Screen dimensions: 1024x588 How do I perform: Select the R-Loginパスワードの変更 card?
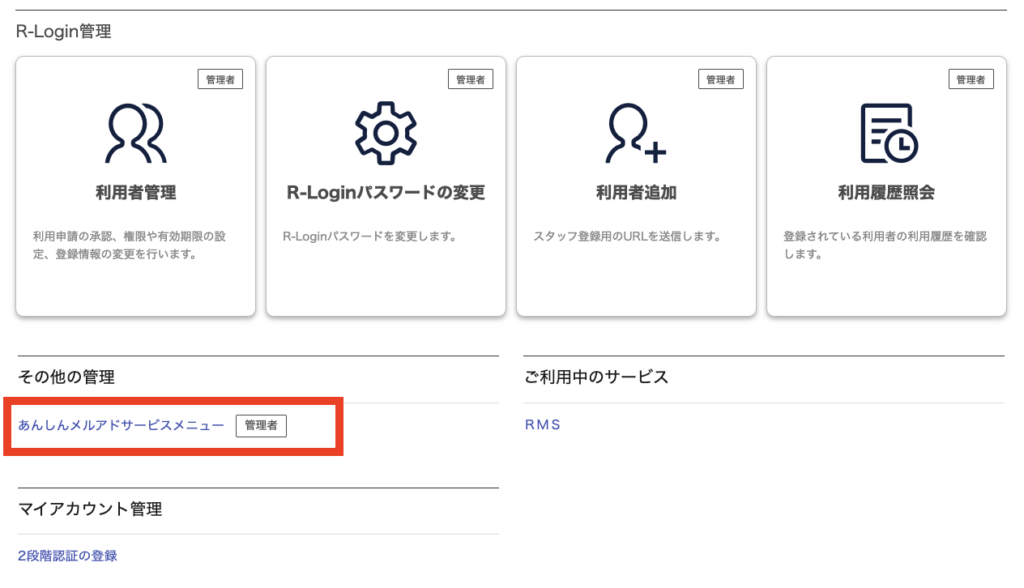(x=385, y=185)
